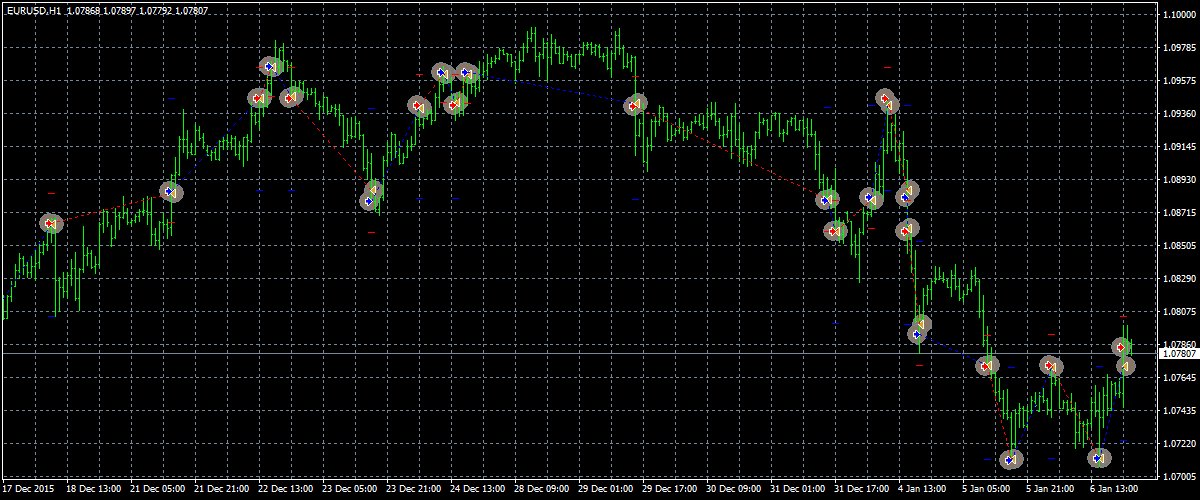Click the 17 Dec 2015 date on time axis
Image resolution: width=1200 pixels, height=500 pixels.
29,490
